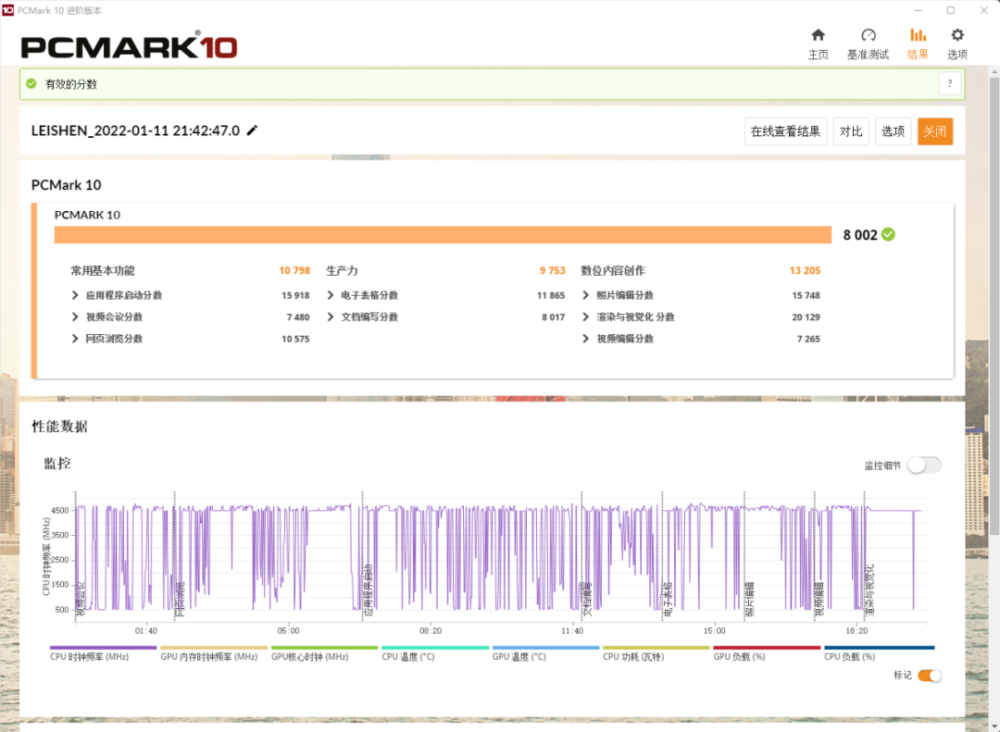Click the 渲染与视觉化 marker line in chart

(x=864, y=555)
